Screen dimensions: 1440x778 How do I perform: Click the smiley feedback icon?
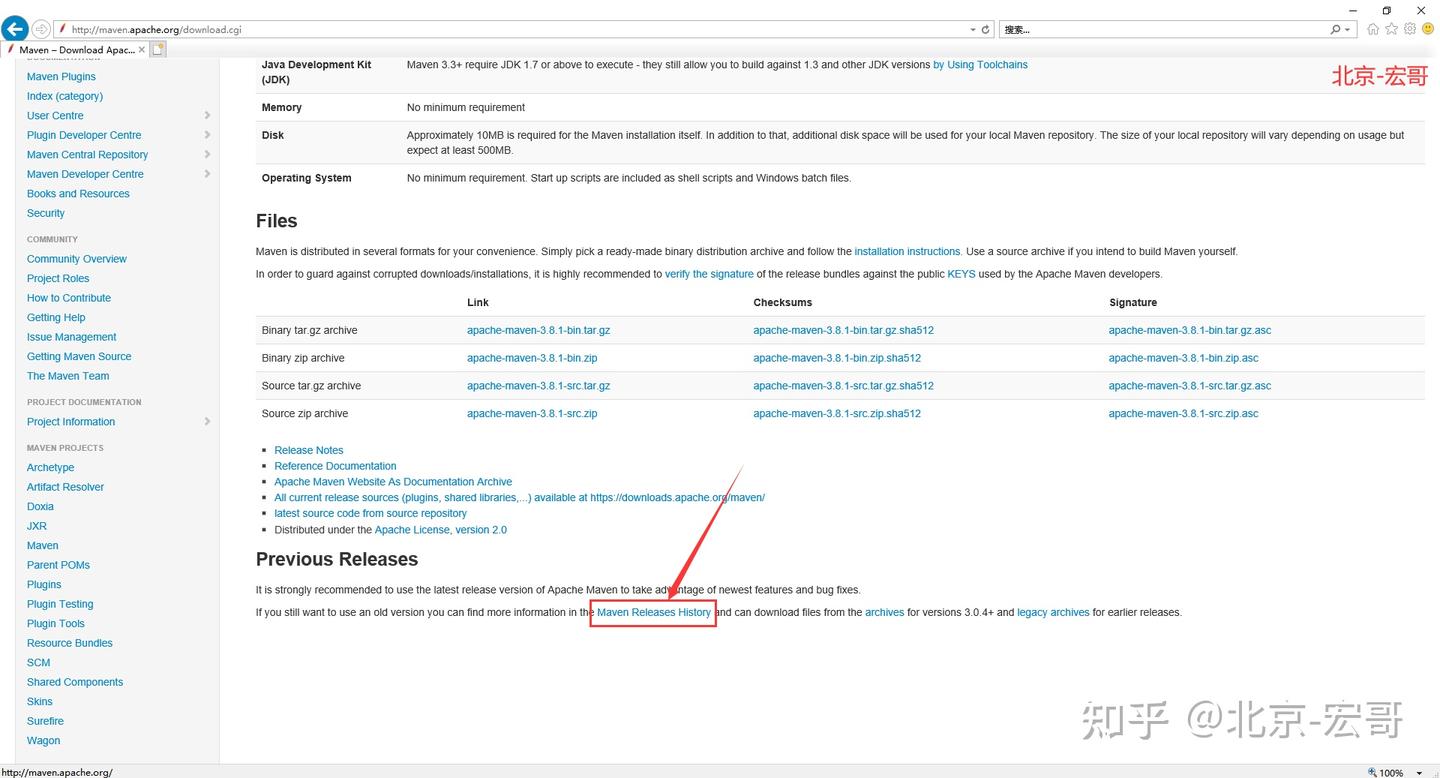1428,29
